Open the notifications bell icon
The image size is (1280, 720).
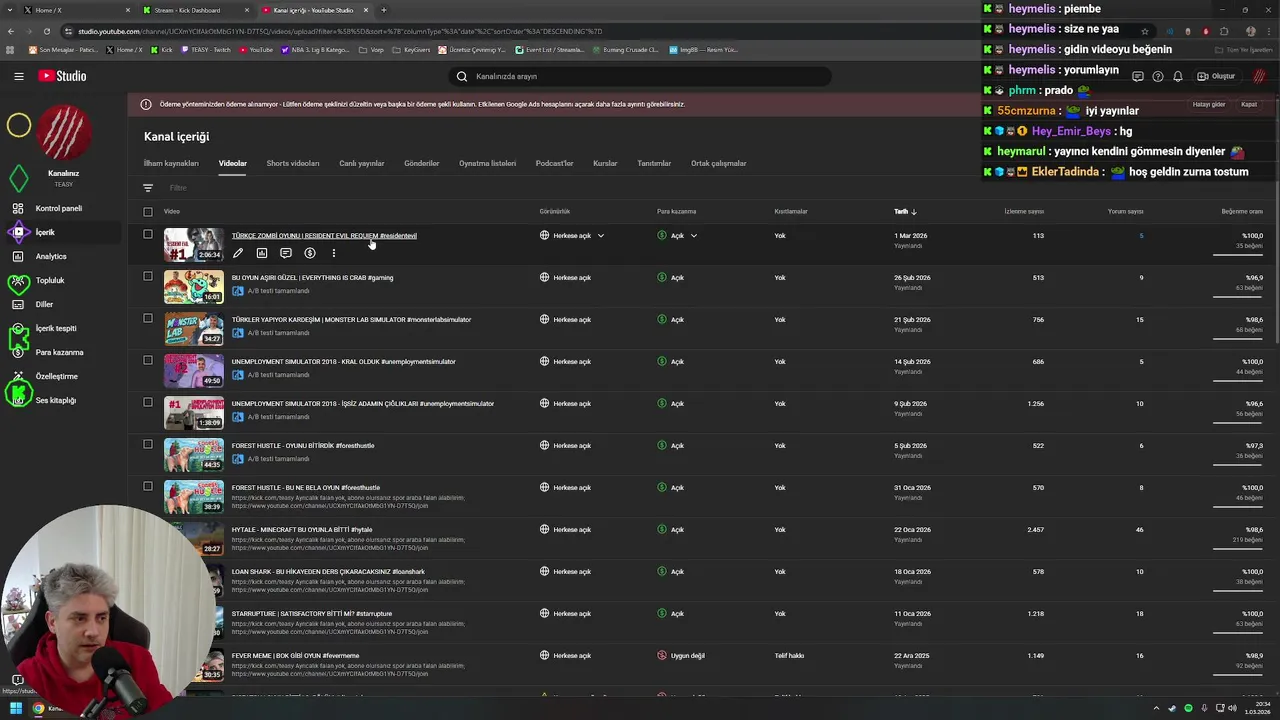[1178, 76]
